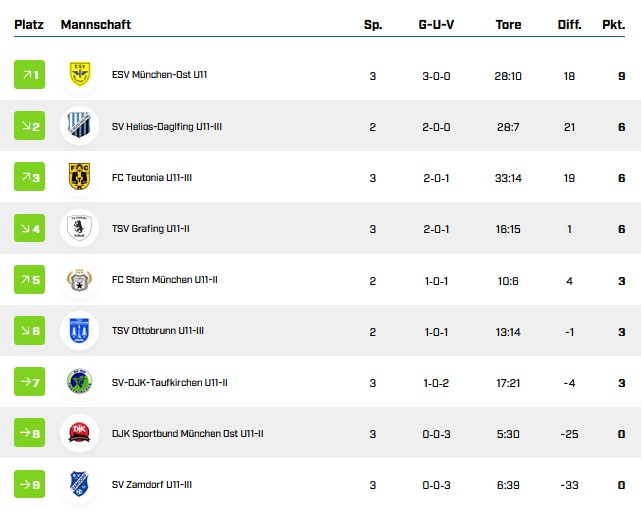
Task: Open SV Helios-Daglfing U11-III team link
Action: 165,127
